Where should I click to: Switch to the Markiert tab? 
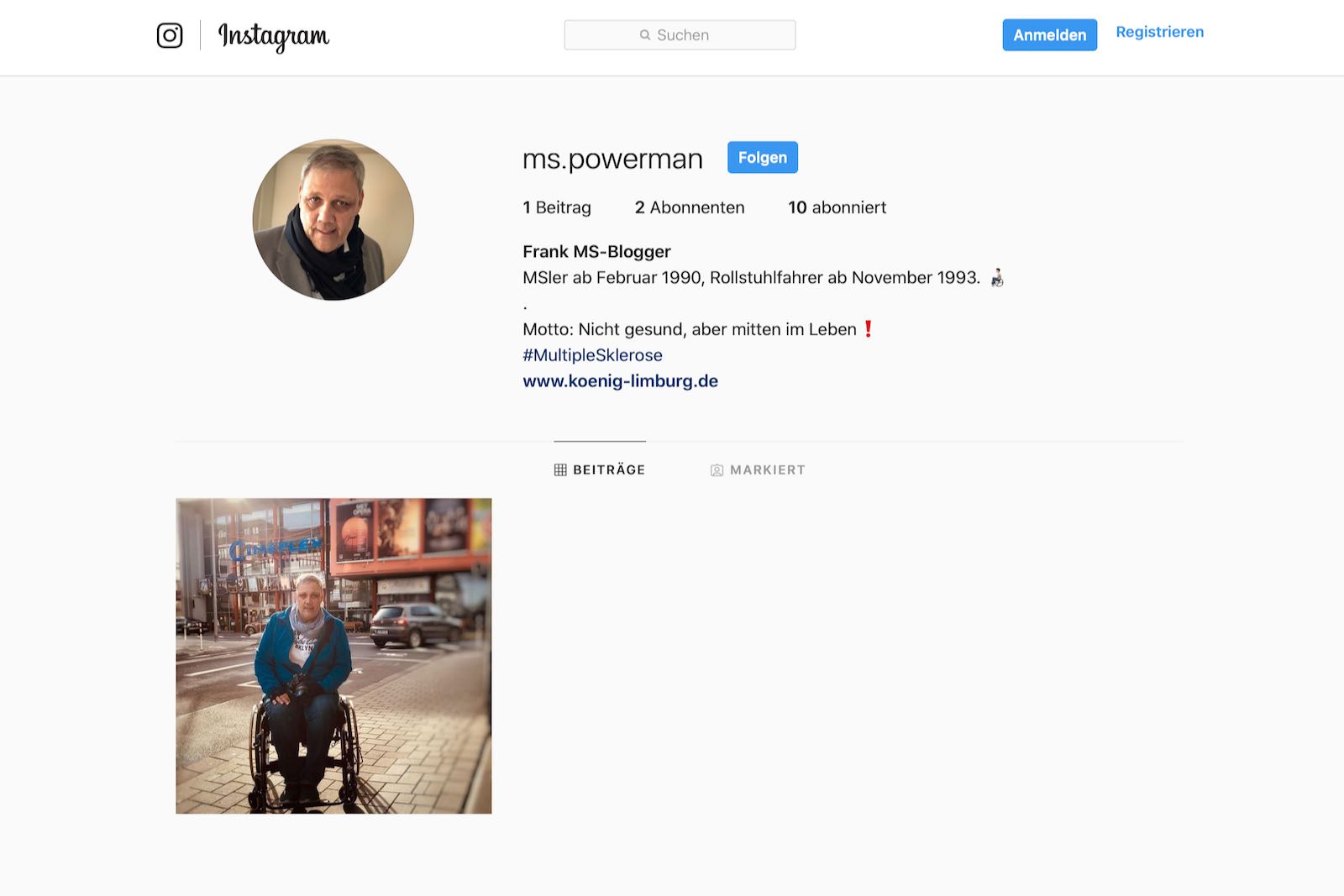point(758,470)
